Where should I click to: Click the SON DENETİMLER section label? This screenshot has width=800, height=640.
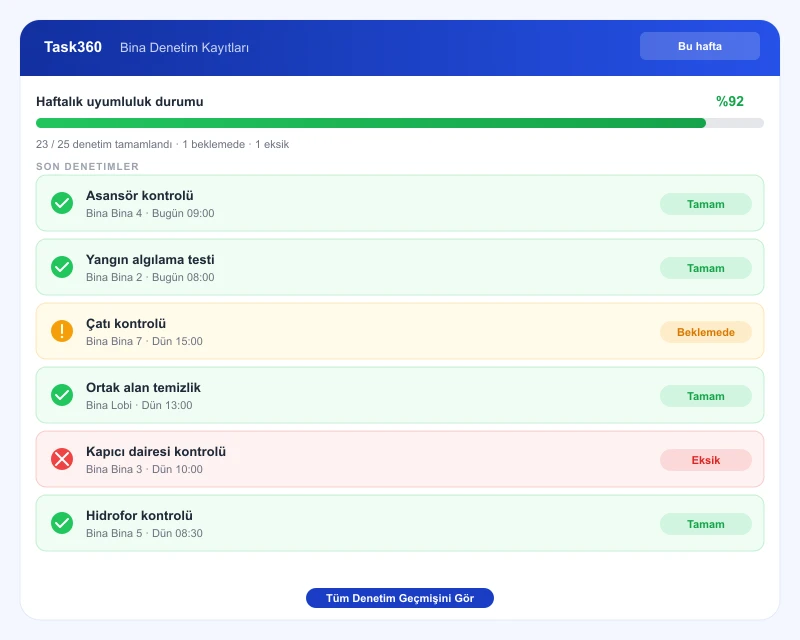click(87, 166)
